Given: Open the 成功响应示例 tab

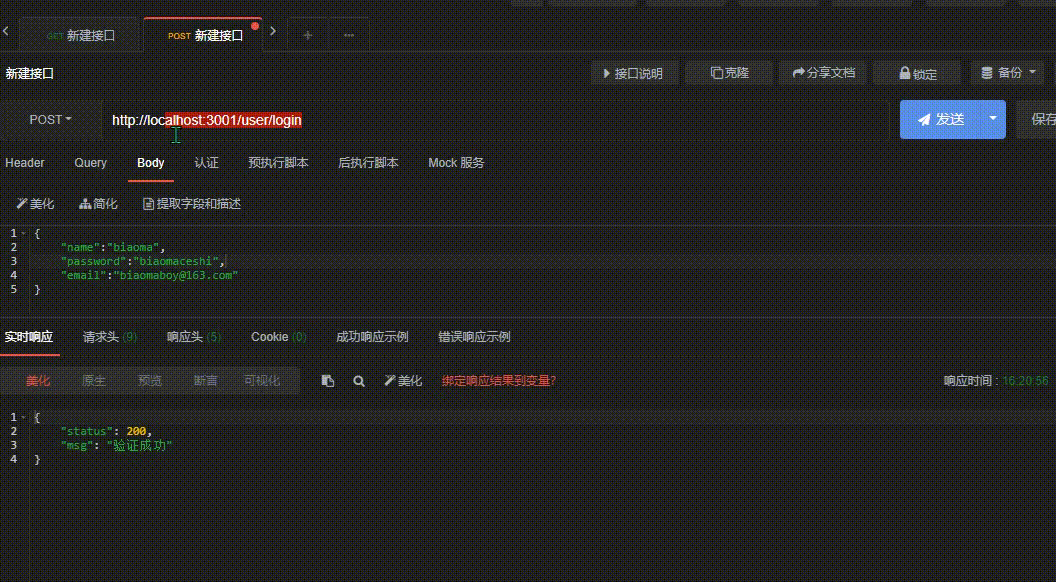Looking at the screenshot, I should tap(372, 337).
